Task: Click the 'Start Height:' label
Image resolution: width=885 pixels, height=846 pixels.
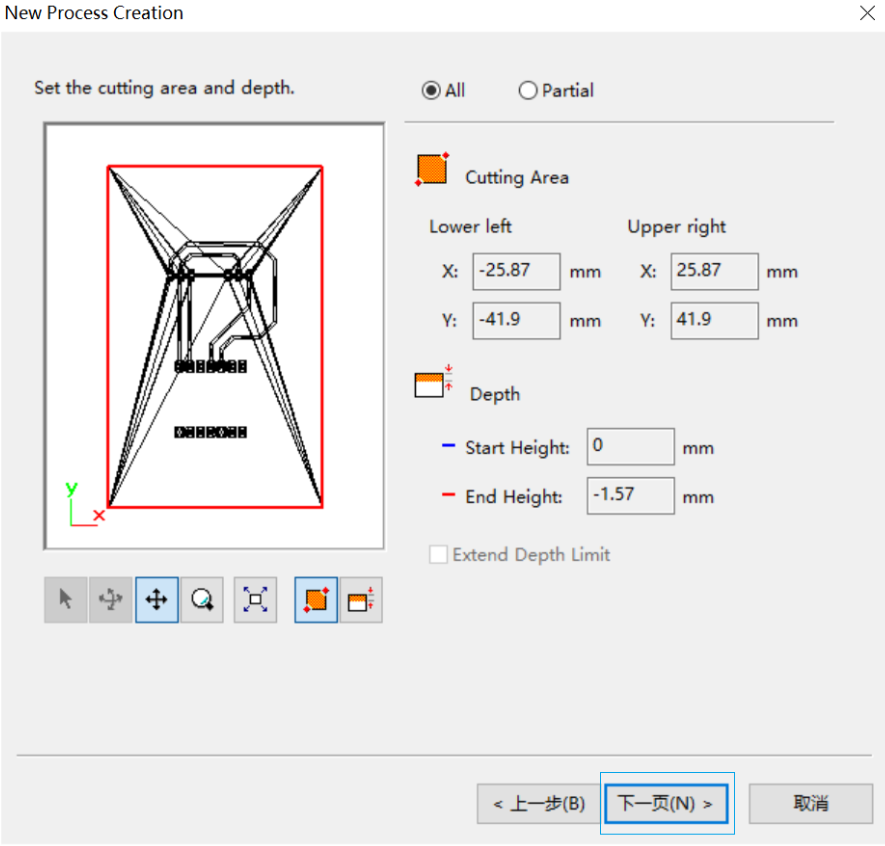Action: [x=517, y=448]
